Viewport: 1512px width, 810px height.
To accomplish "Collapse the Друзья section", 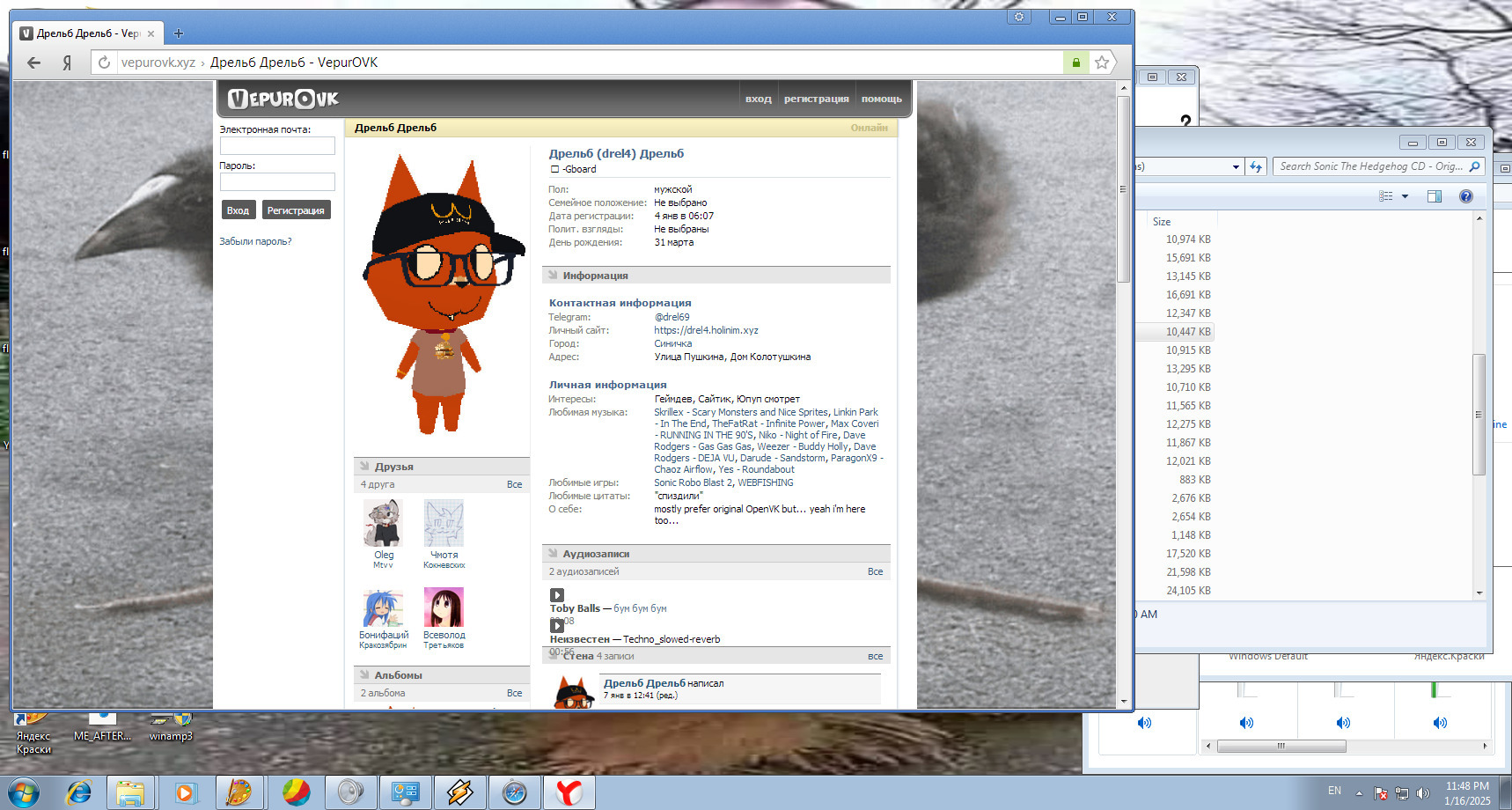I will (x=364, y=467).
